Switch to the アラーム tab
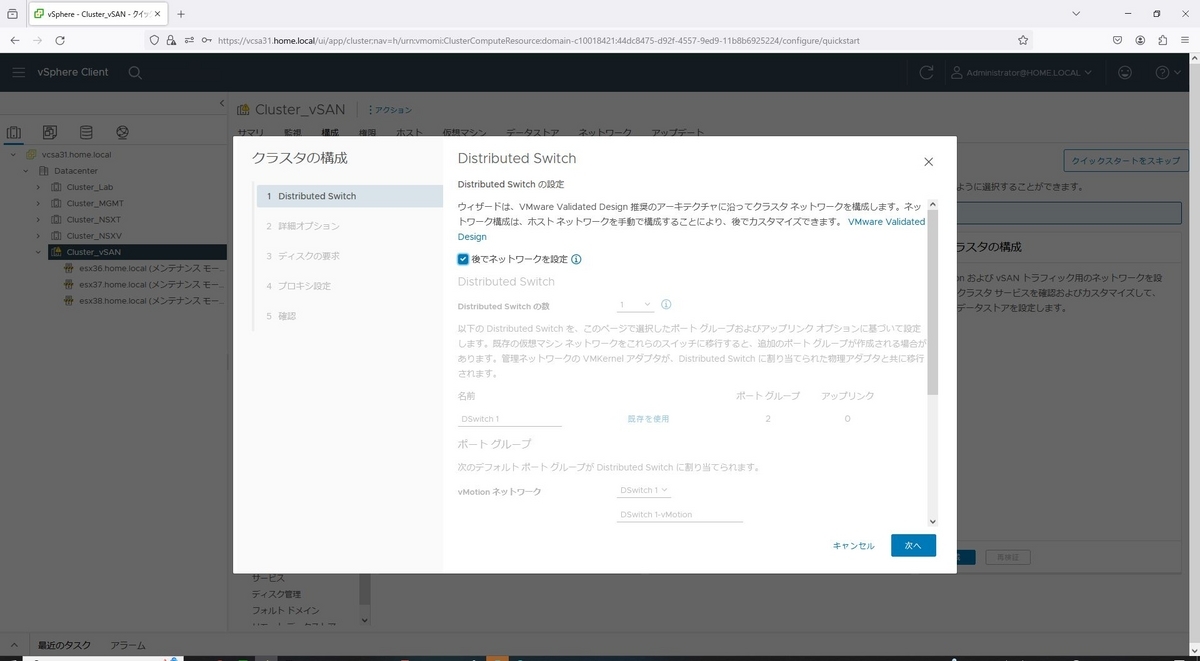 [x=127, y=645]
